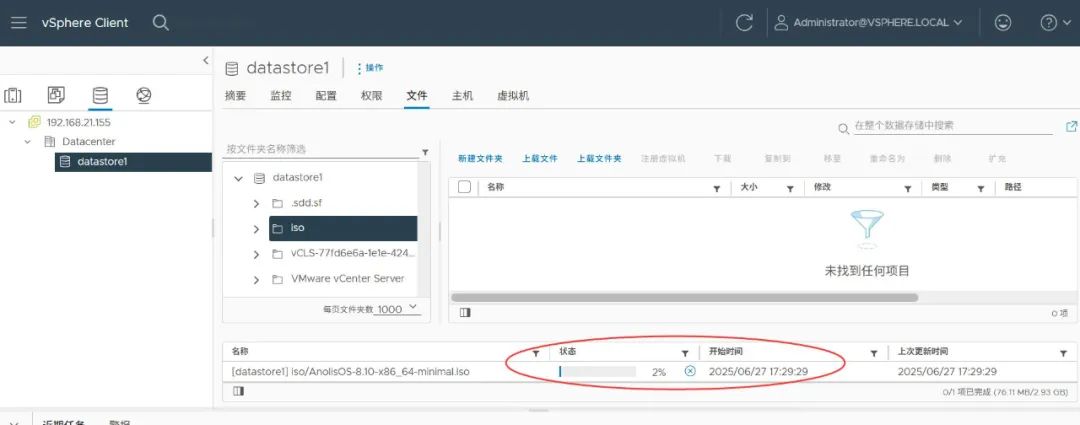1080x425 pixels.
Task: Open the 主机 tab
Action: coord(462,96)
